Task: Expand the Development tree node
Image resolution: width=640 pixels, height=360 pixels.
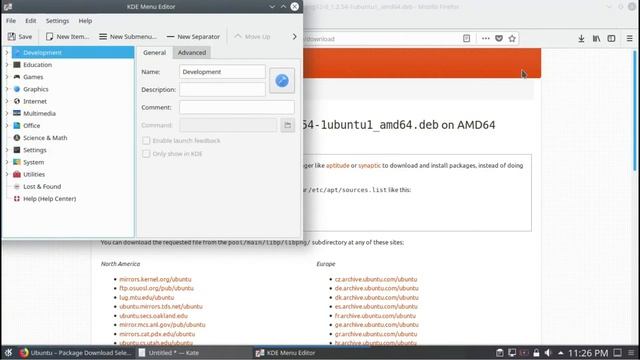Action: 7,52
